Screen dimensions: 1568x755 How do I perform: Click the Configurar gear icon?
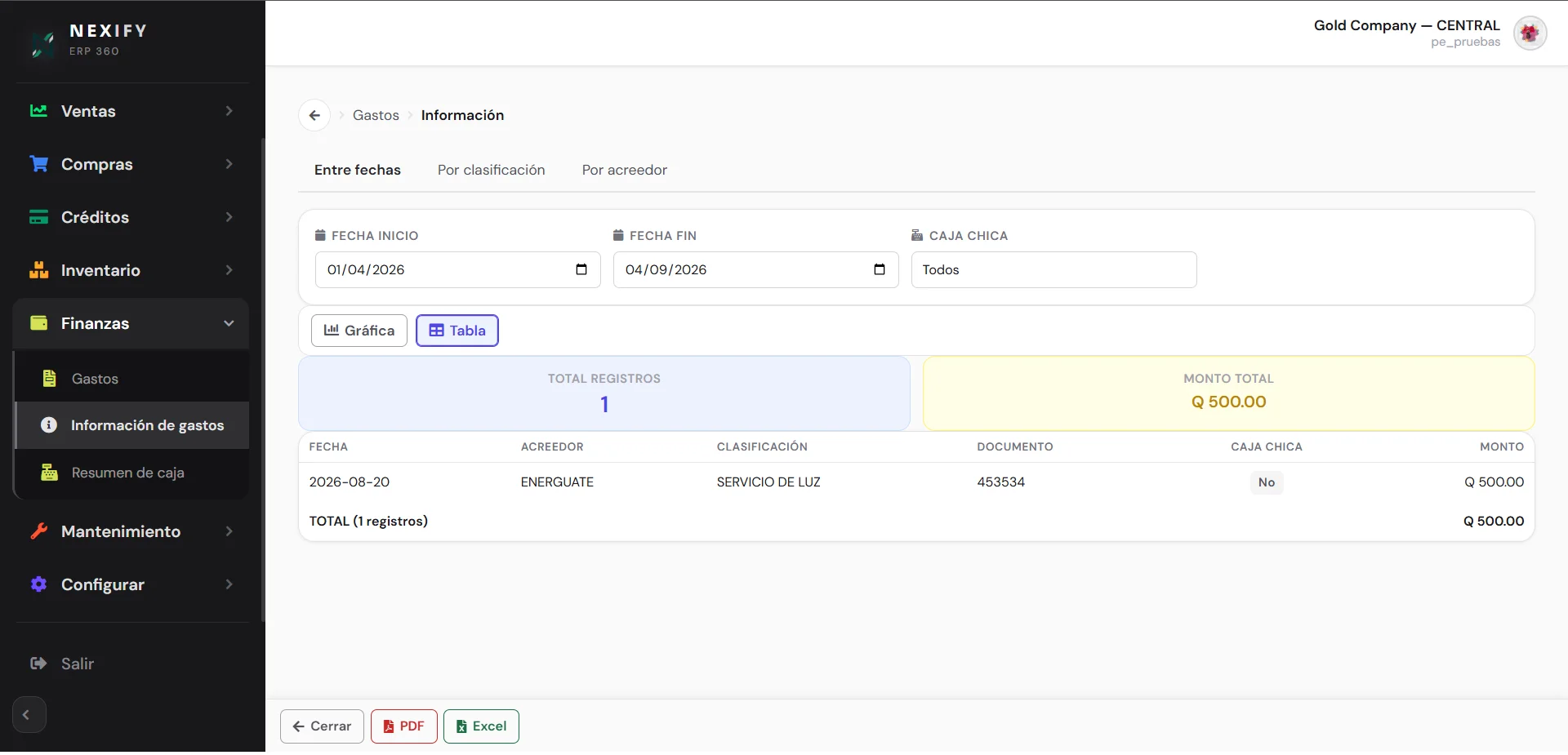38,584
